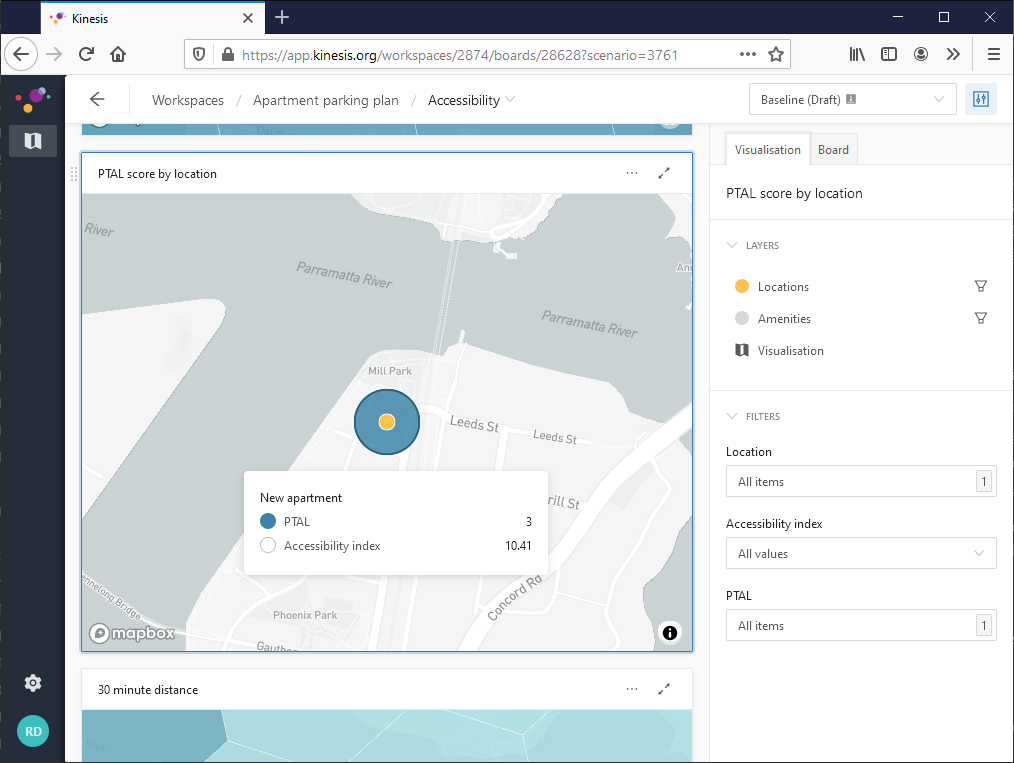The height and width of the screenshot is (763, 1014).
Task: Show tracking protection shield info
Action: pos(199,54)
